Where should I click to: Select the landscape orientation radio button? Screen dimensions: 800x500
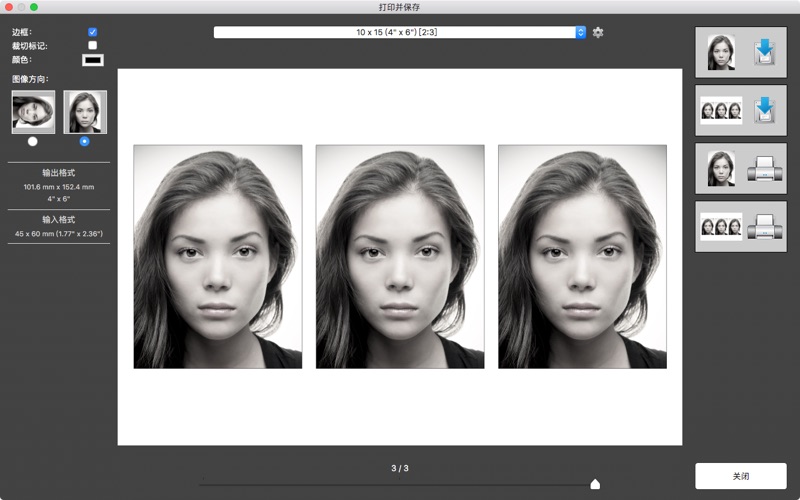click(x=33, y=141)
